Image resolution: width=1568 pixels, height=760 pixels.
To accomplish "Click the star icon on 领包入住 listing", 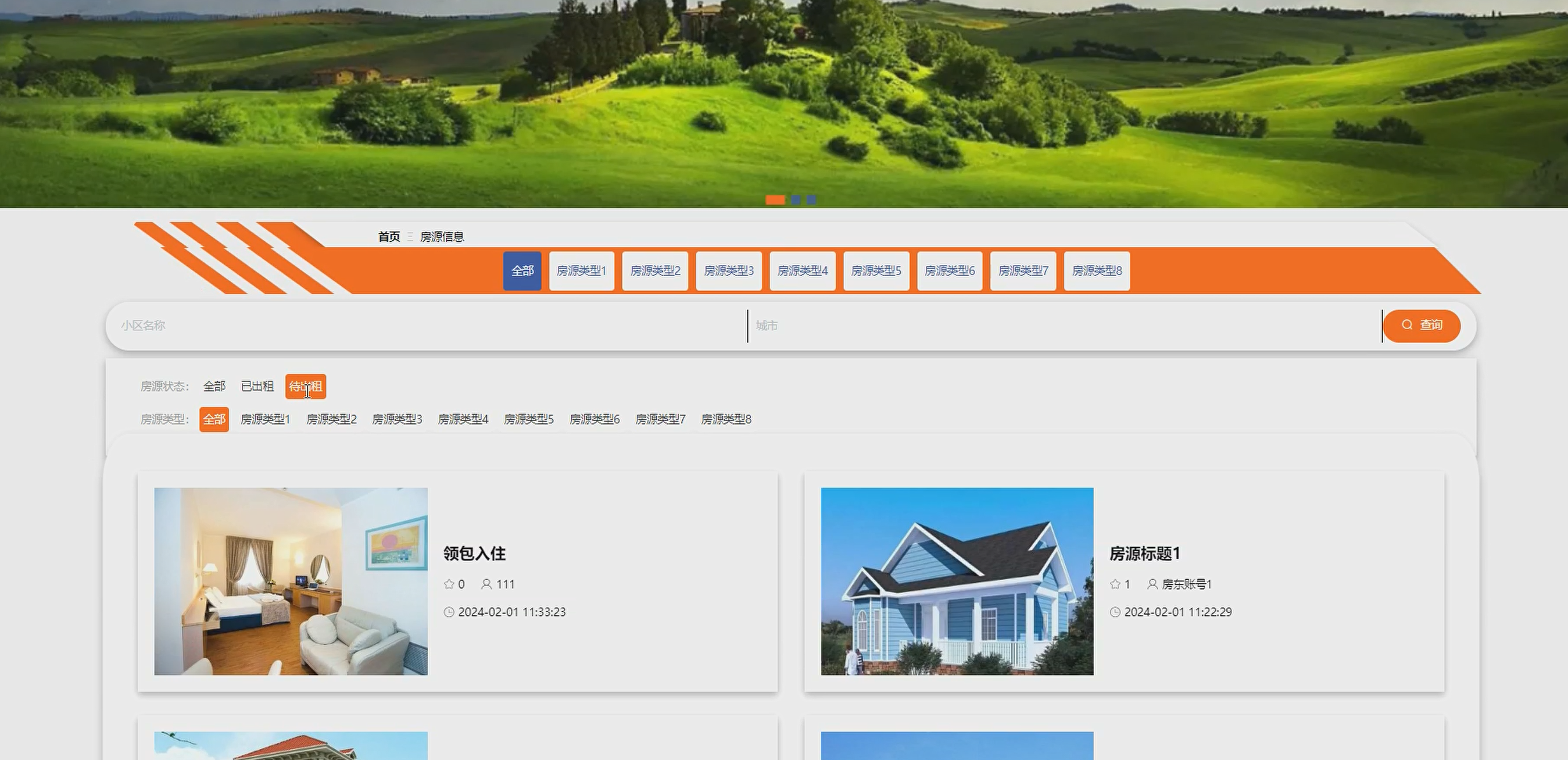I will 449,584.
